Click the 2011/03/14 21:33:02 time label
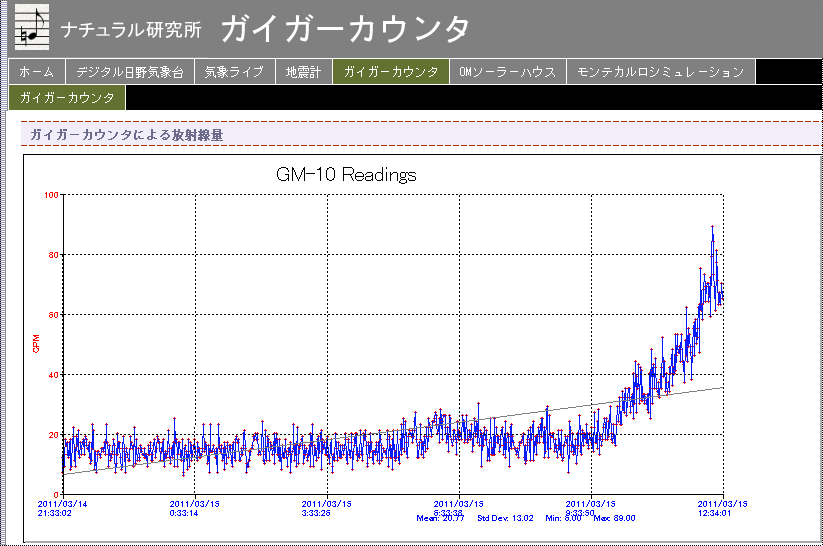823x546 pixels. pyautogui.click(x=62, y=508)
